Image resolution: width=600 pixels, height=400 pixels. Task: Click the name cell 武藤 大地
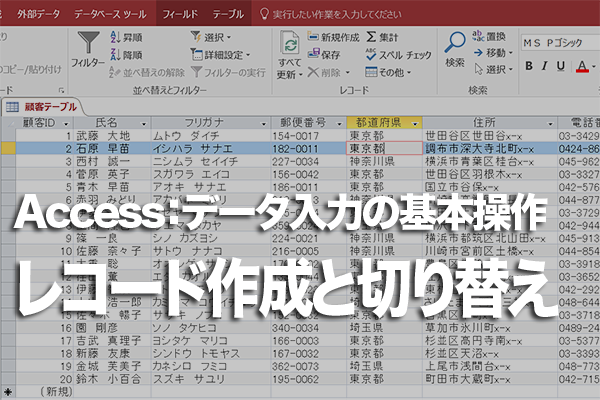[x=112, y=136]
